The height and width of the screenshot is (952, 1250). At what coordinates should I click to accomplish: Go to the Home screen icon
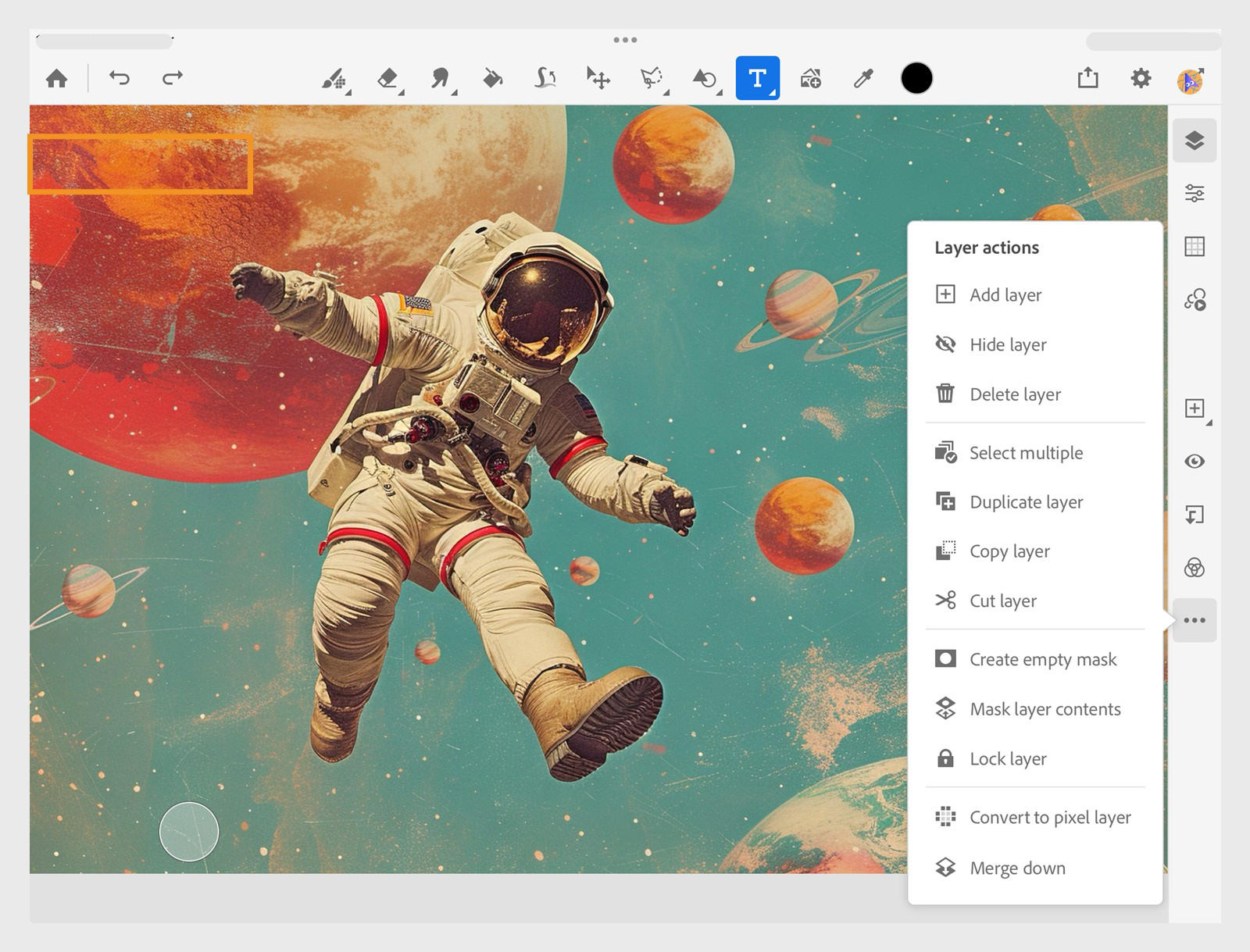click(56, 78)
